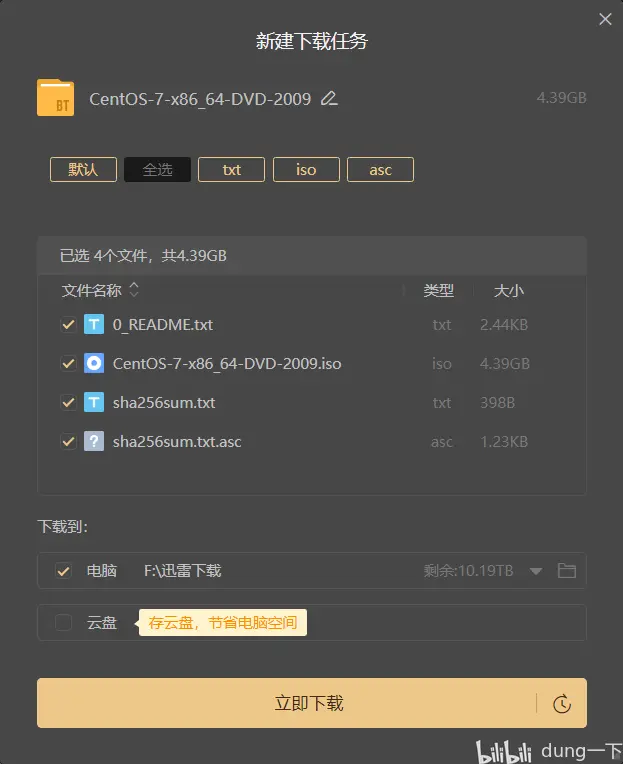Select the 默认 filter

(x=83, y=170)
